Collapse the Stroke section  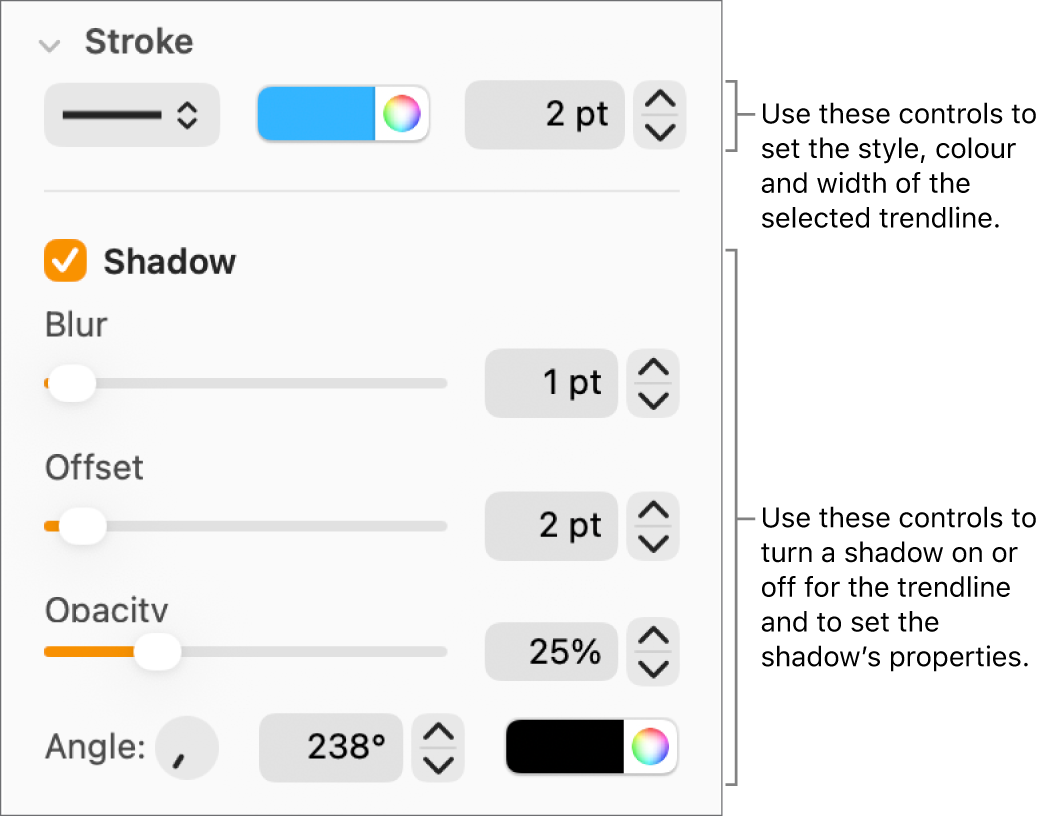click(x=49, y=43)
